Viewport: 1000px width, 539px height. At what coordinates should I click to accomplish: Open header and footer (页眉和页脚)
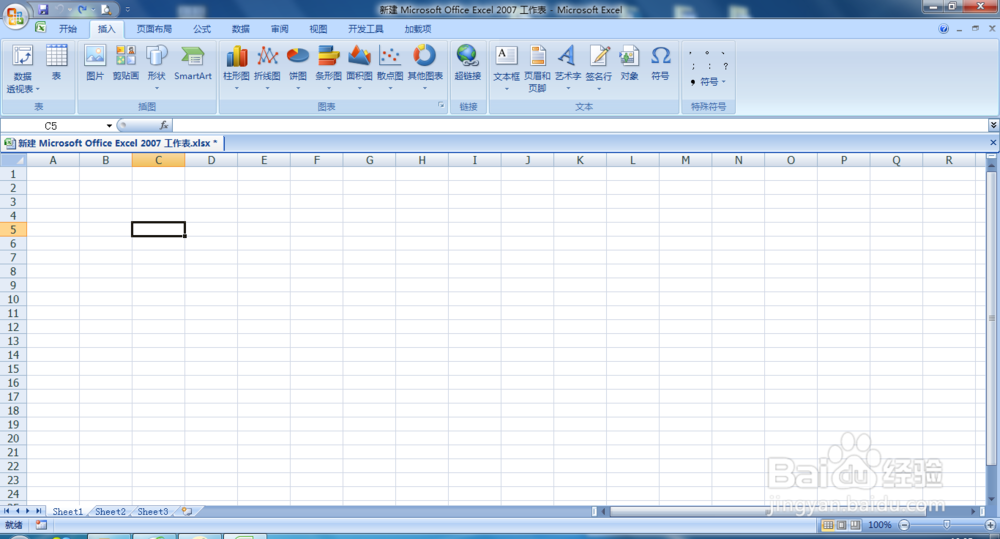[x=538, y=68]
